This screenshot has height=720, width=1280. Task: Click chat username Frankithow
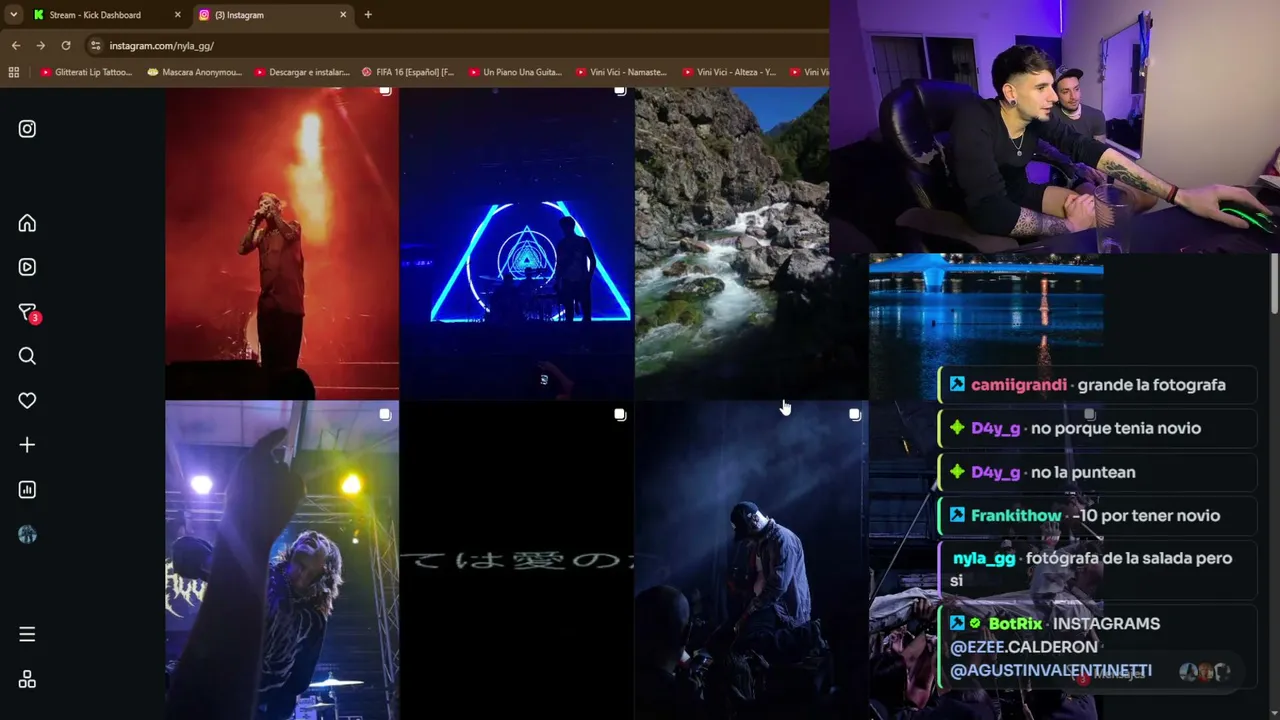pos(1016,516)
